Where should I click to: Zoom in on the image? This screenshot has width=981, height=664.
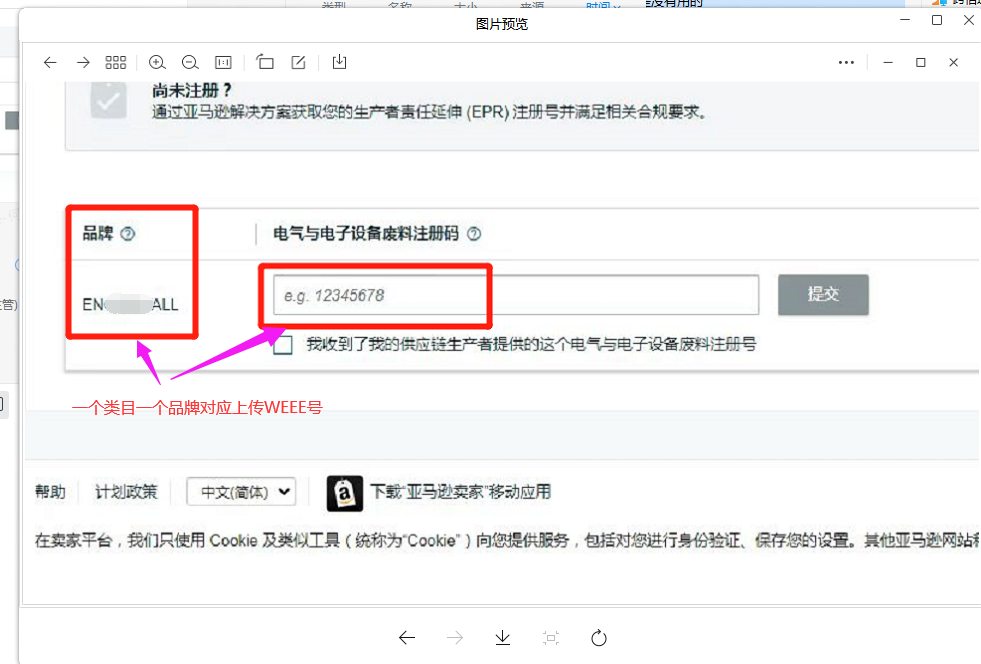pyautogui.click(x=157, y=62)
